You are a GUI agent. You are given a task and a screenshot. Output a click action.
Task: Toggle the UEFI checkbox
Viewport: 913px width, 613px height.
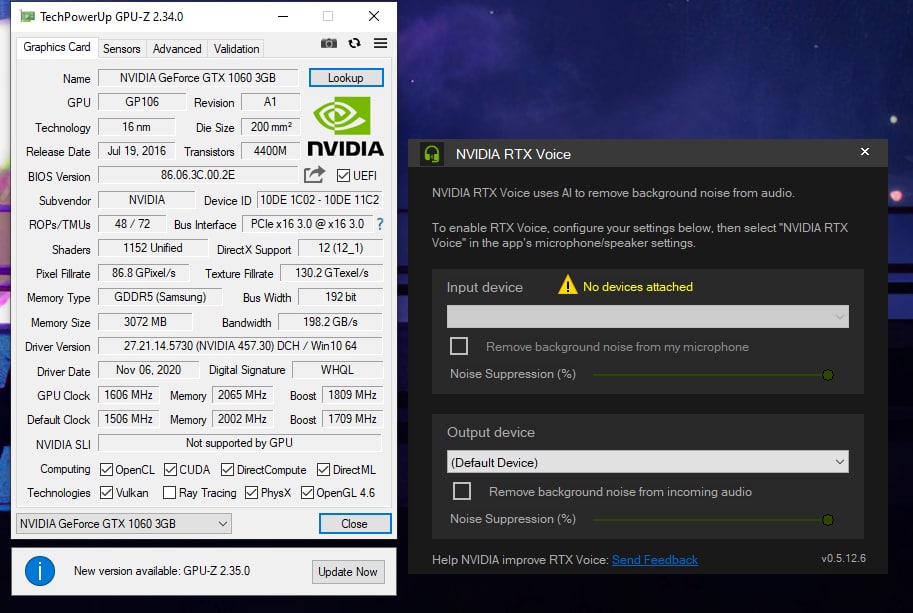343,175
